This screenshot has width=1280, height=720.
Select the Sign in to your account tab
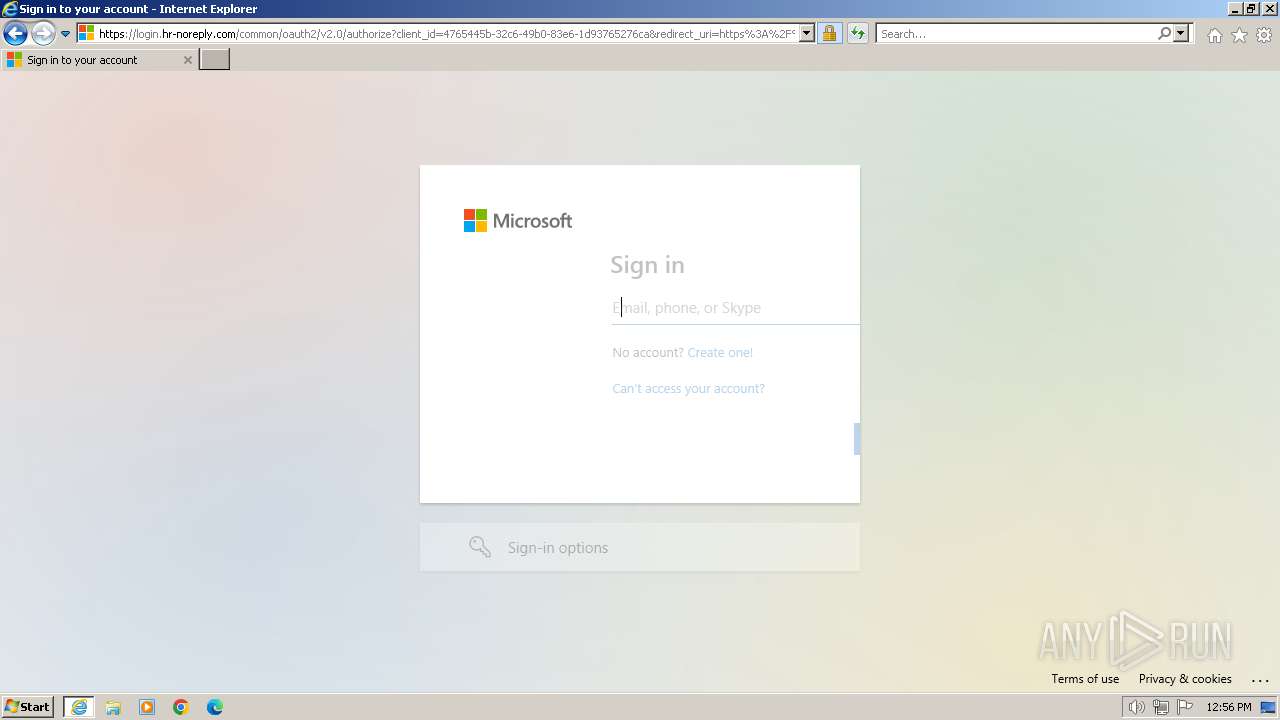[x=98, y=60]
